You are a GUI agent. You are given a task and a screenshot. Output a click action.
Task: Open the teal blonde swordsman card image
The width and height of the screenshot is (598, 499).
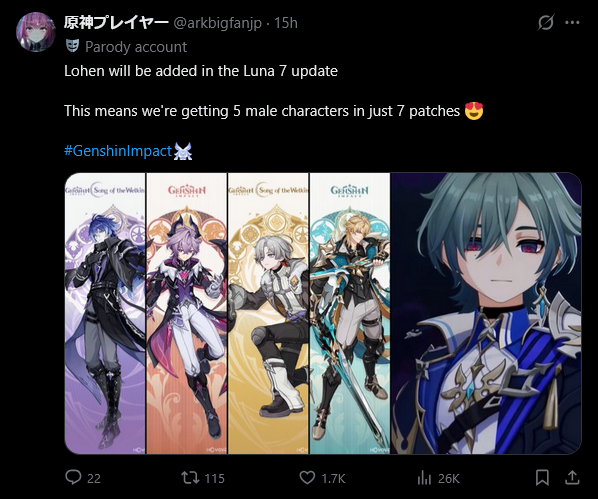350,313
